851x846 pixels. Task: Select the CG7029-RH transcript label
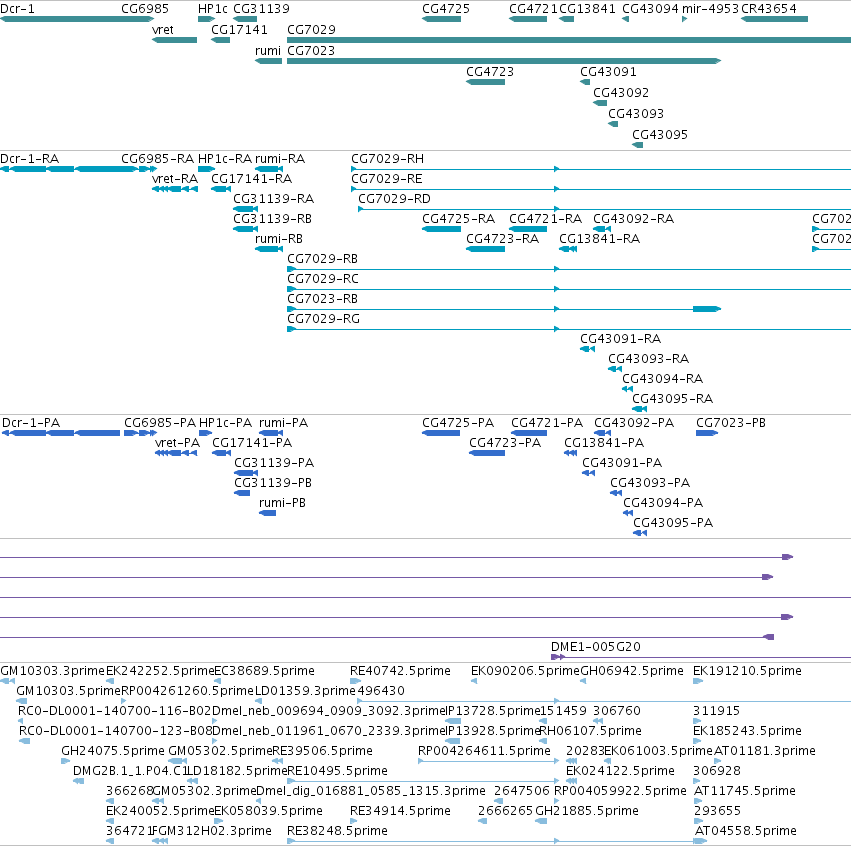click(x=388, y=159)
